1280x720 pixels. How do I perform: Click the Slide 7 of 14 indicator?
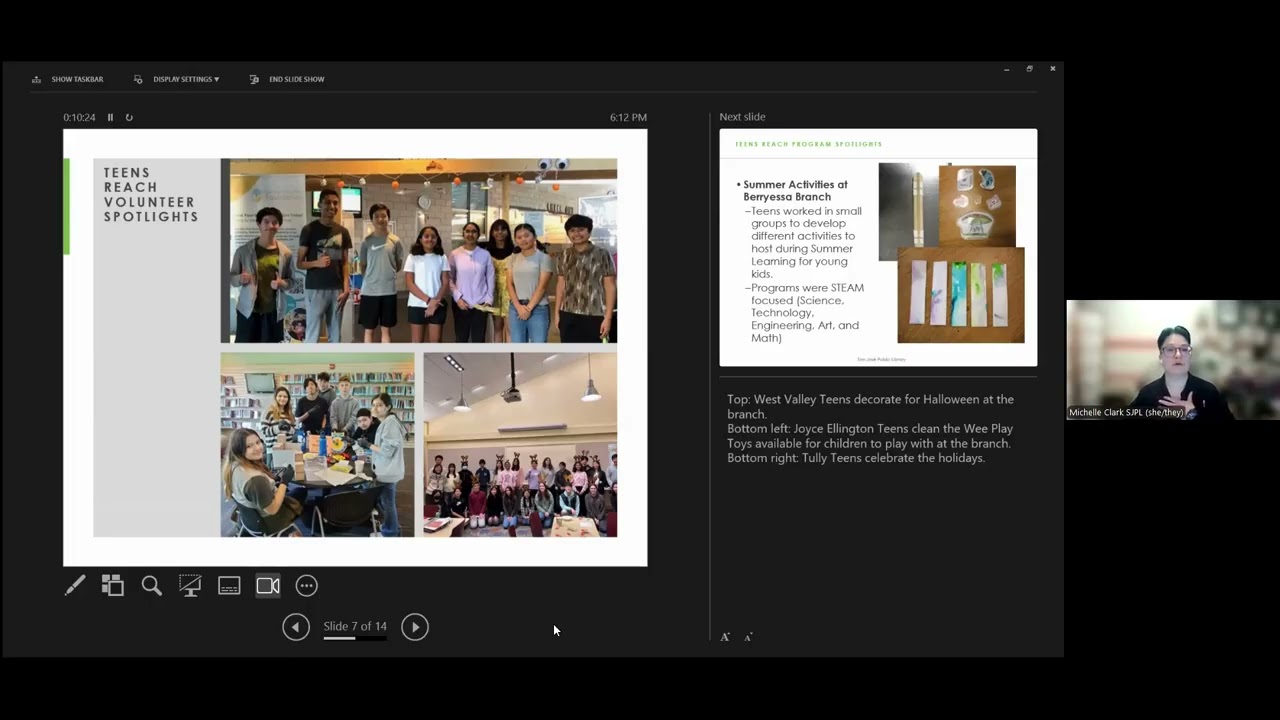(x=355, y=626)
